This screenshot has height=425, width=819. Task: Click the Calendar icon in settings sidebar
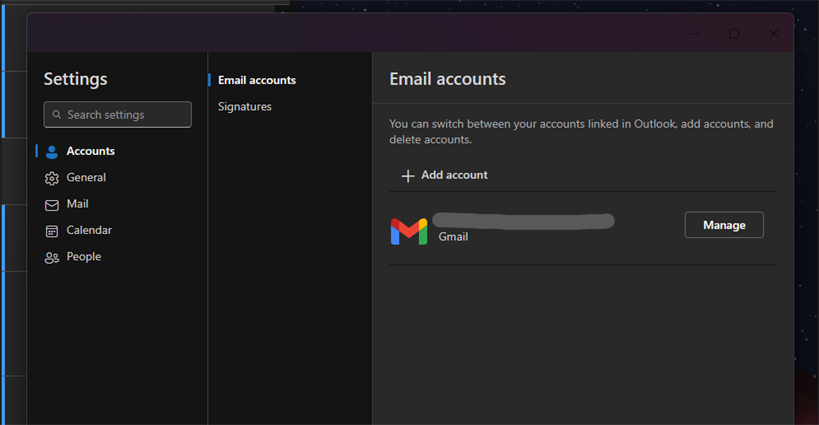(52, 231)
